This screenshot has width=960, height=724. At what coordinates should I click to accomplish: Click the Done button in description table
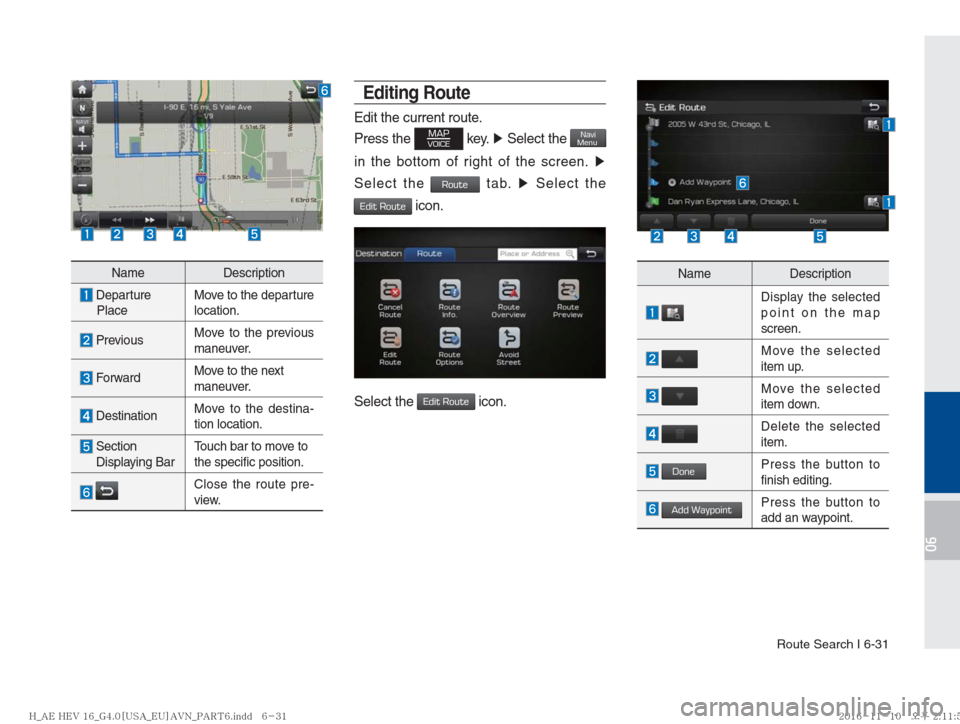tap(684, 471)
